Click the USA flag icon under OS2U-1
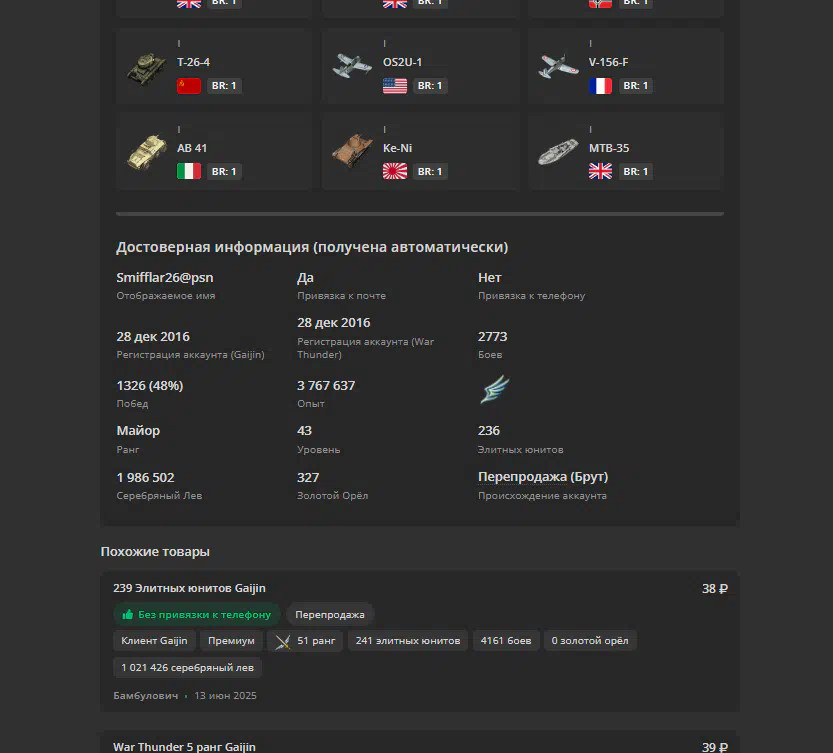Screen dimensions: 833x753 [x=395, y=86]
